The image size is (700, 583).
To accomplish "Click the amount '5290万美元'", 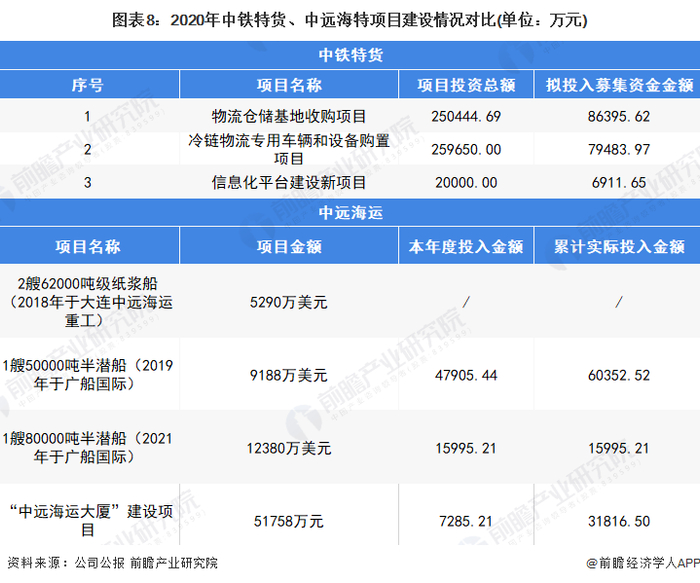I will [x=289, y=302].
